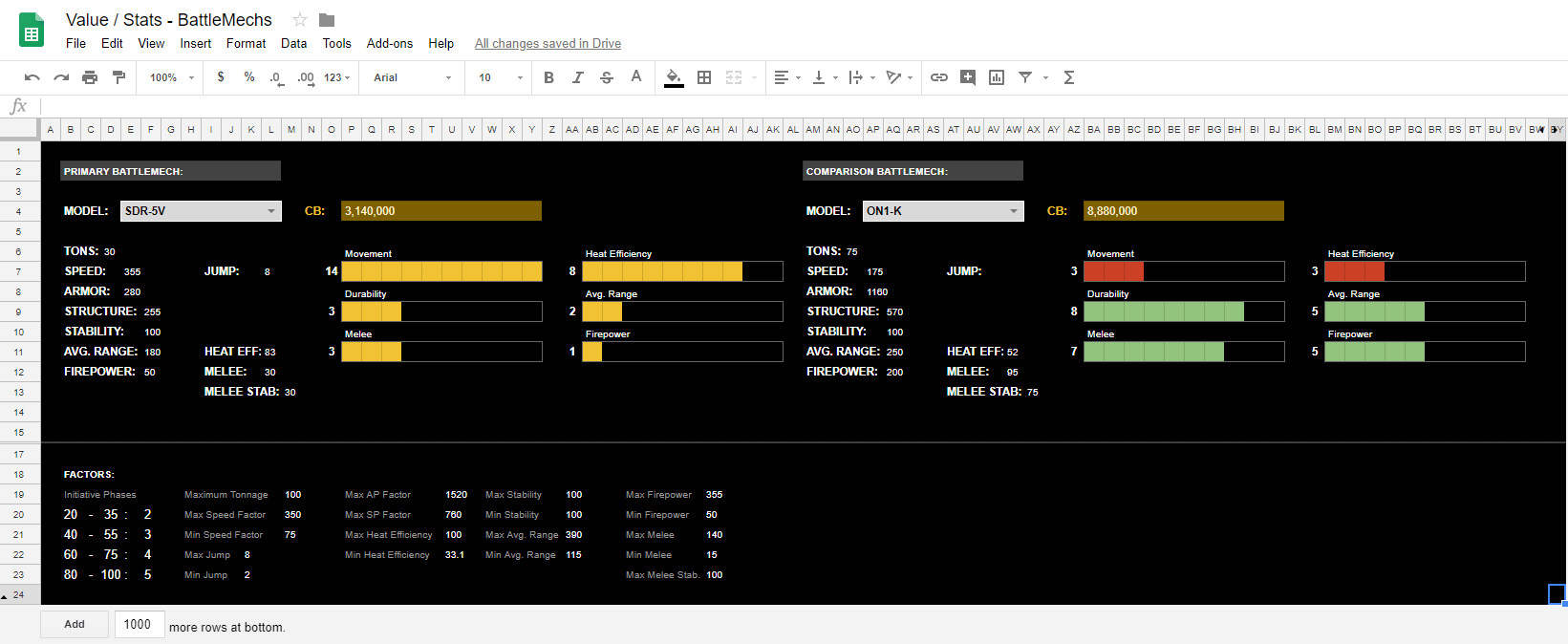Open Text wrapping options

click(x=862, y=77)
